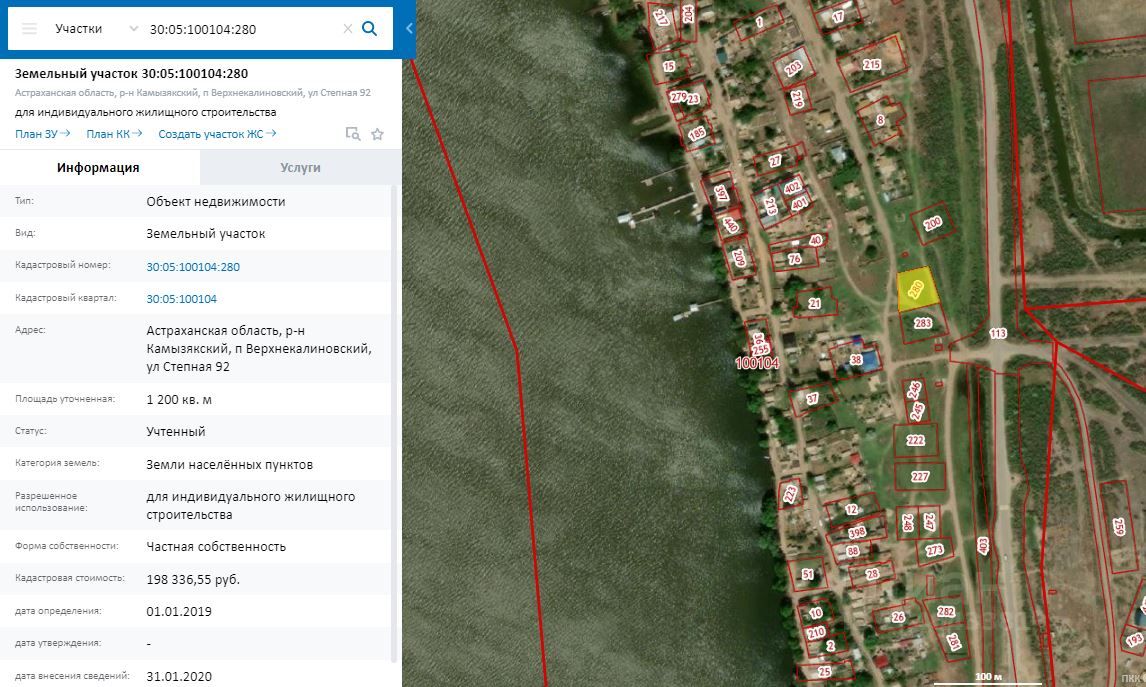Open the hamburger menu in search bar
The width and height of the screenshot is (1146, 687).
pos(29,29)
